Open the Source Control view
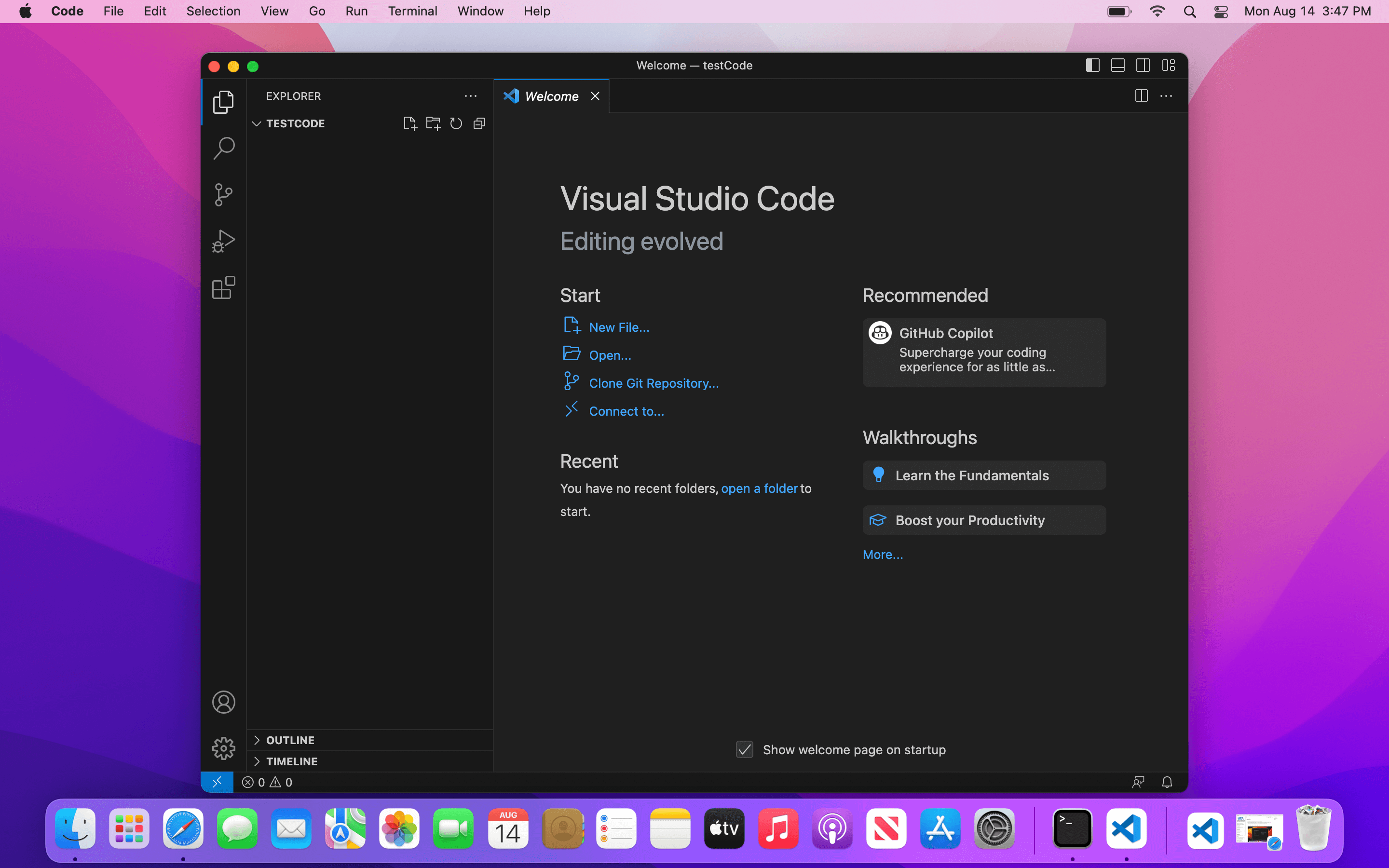Viewport: 1389px width, 868px height. click(223, 195)
